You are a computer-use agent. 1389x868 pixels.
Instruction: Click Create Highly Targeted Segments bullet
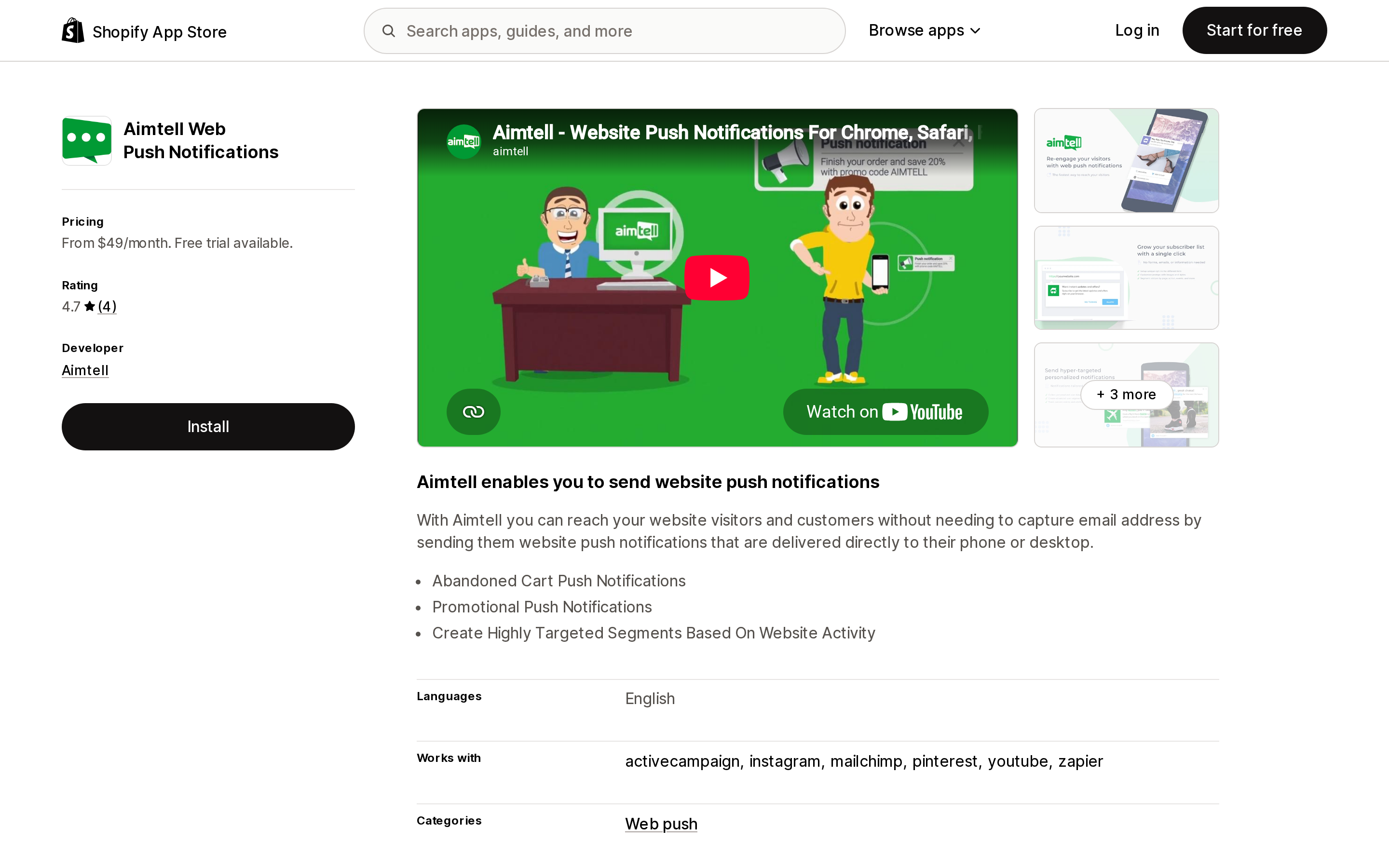click(654, 633)
